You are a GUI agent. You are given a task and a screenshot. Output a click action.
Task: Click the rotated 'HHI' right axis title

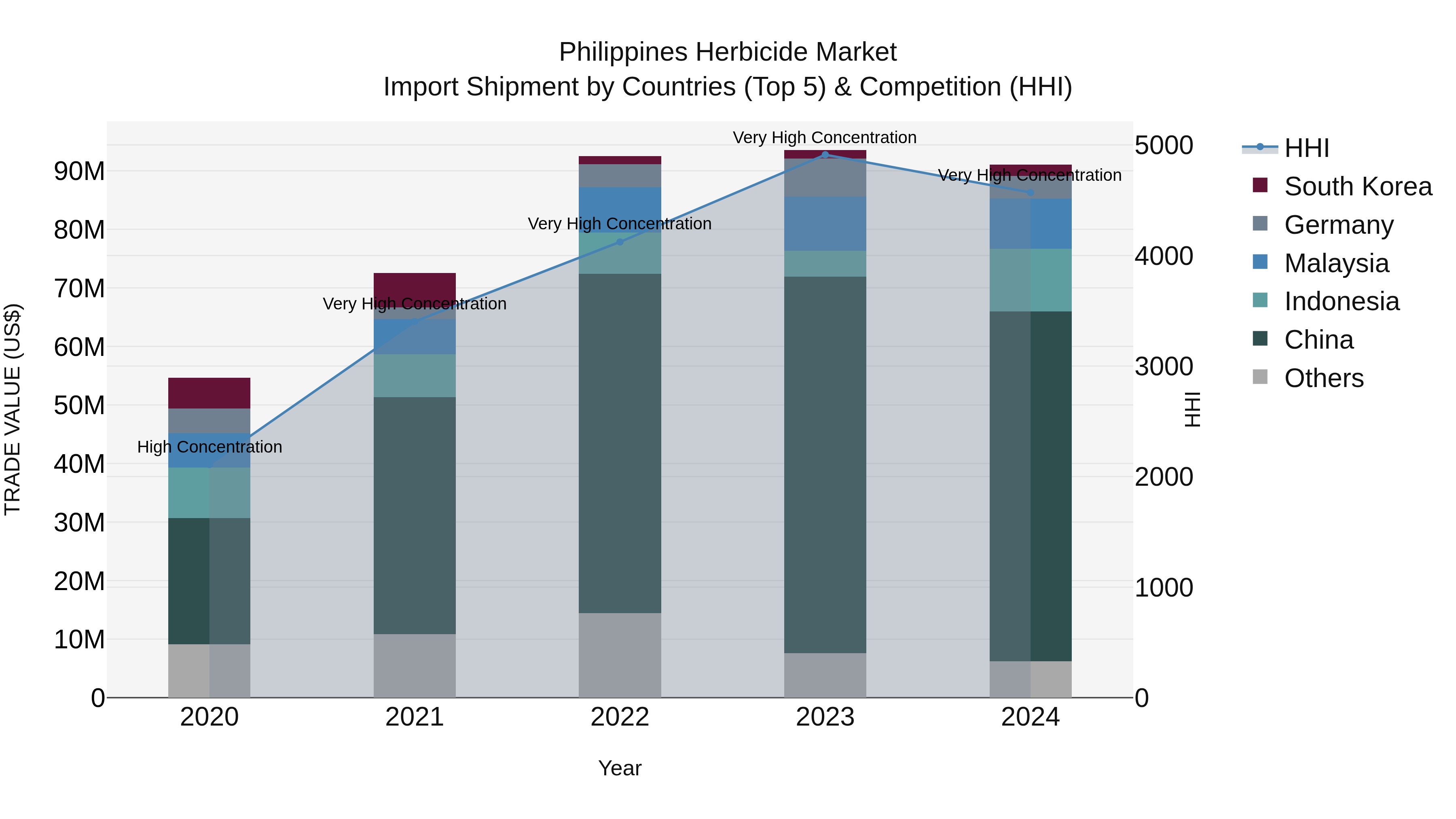click(x=1193, y=410)
